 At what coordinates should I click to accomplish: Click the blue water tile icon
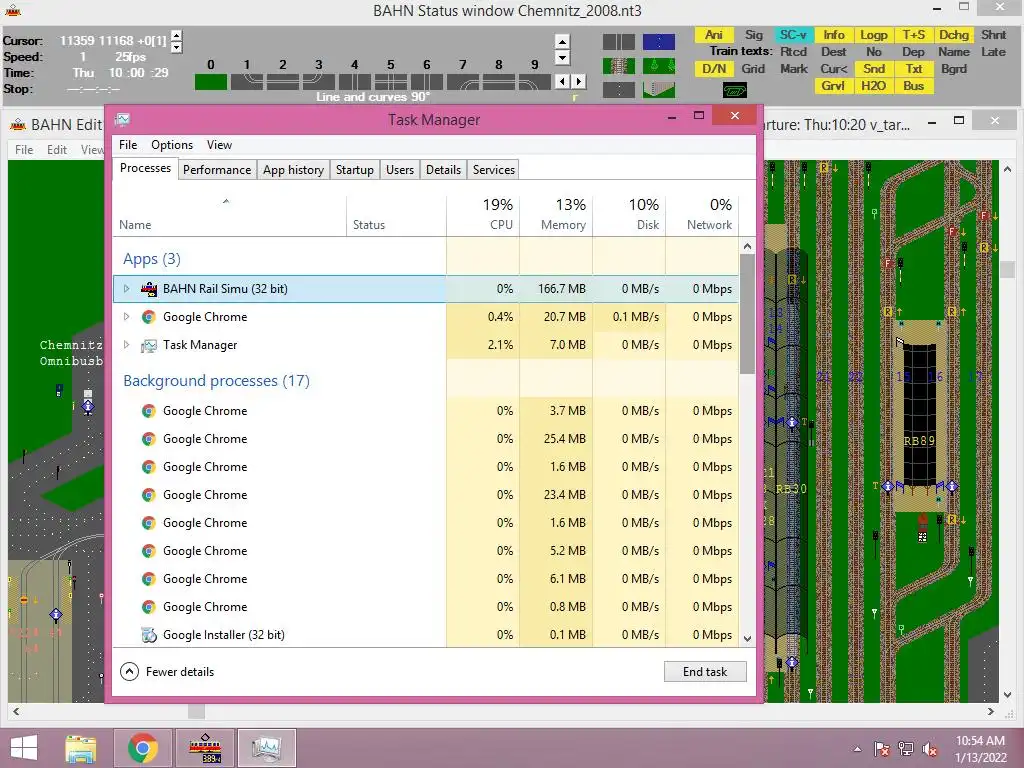[658, 42]
